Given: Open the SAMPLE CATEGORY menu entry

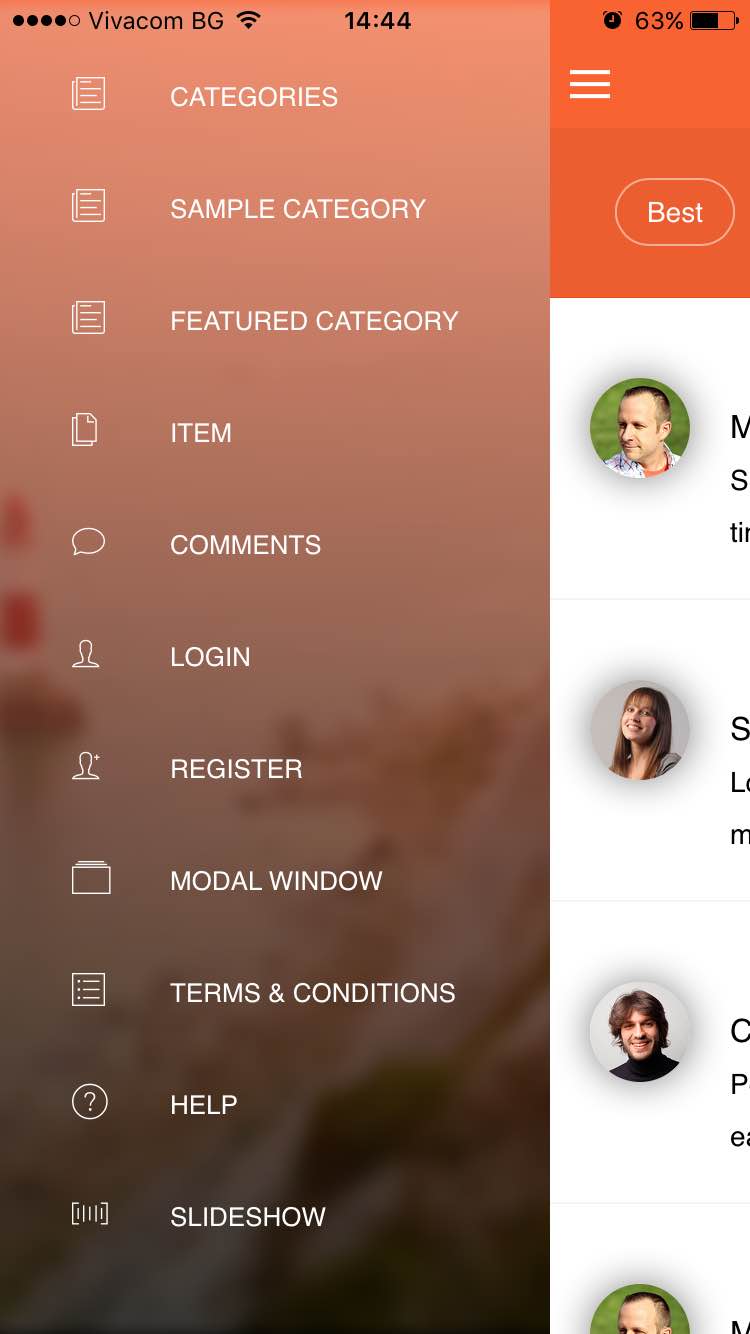Looking at the screenshot, I should (x=298, y=209).
